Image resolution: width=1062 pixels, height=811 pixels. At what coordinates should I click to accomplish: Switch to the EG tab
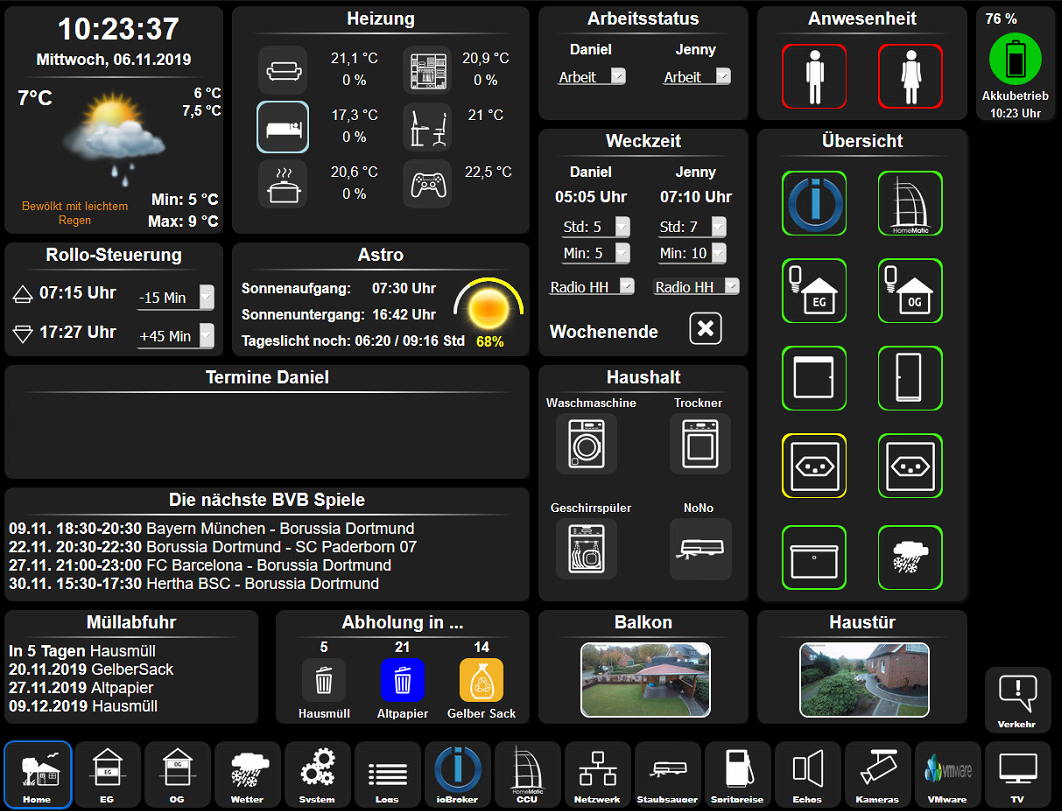click(107, 775)
